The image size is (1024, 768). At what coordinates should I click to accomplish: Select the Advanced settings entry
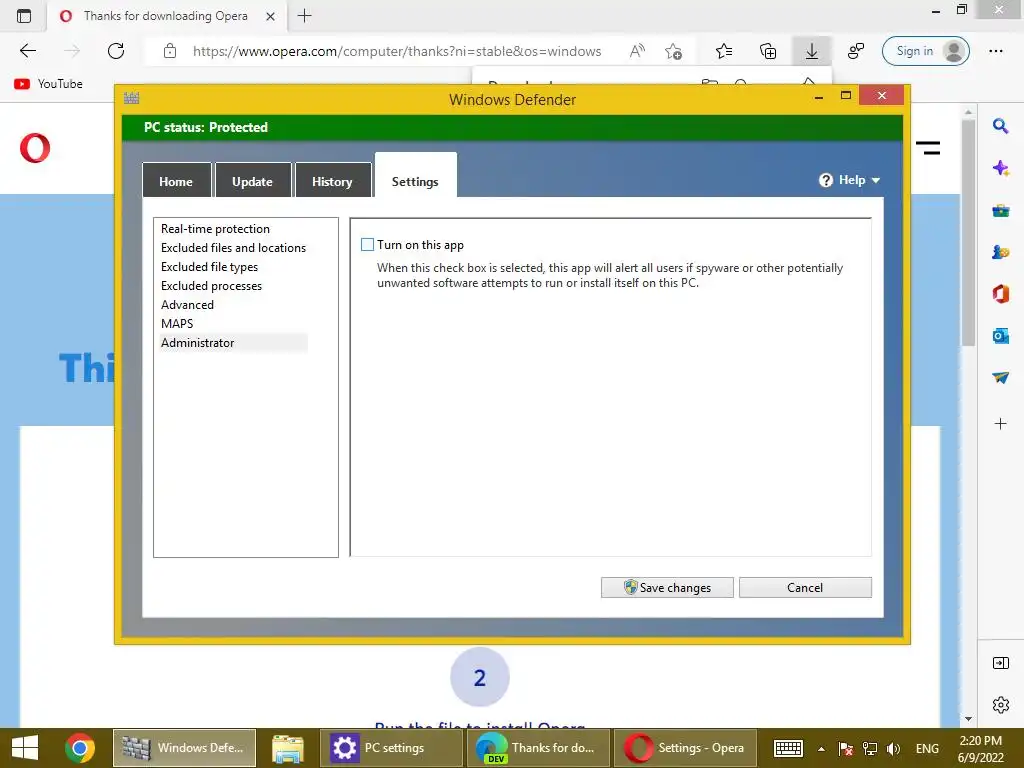(187, 304)
